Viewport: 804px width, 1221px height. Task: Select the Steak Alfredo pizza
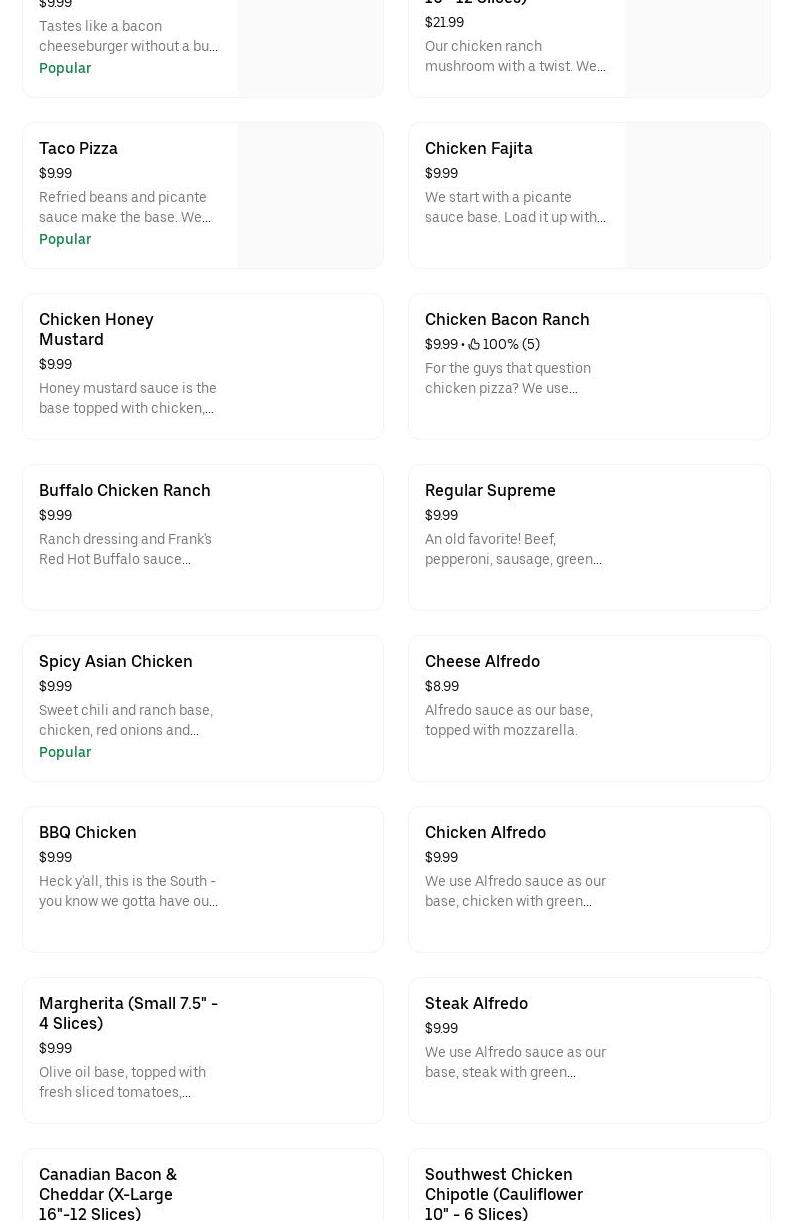(589, 1050)
